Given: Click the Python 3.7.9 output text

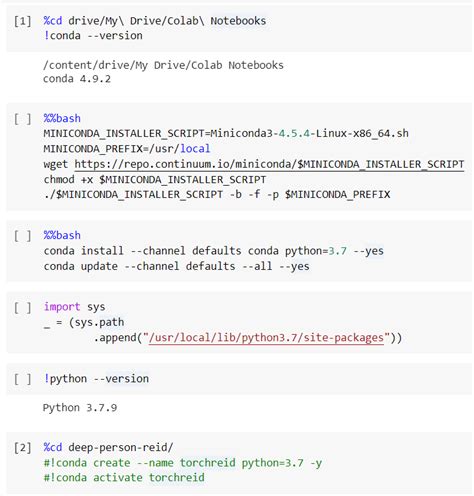Looking at the screenshot, I should pyautogui.click(x=80, y=408).
